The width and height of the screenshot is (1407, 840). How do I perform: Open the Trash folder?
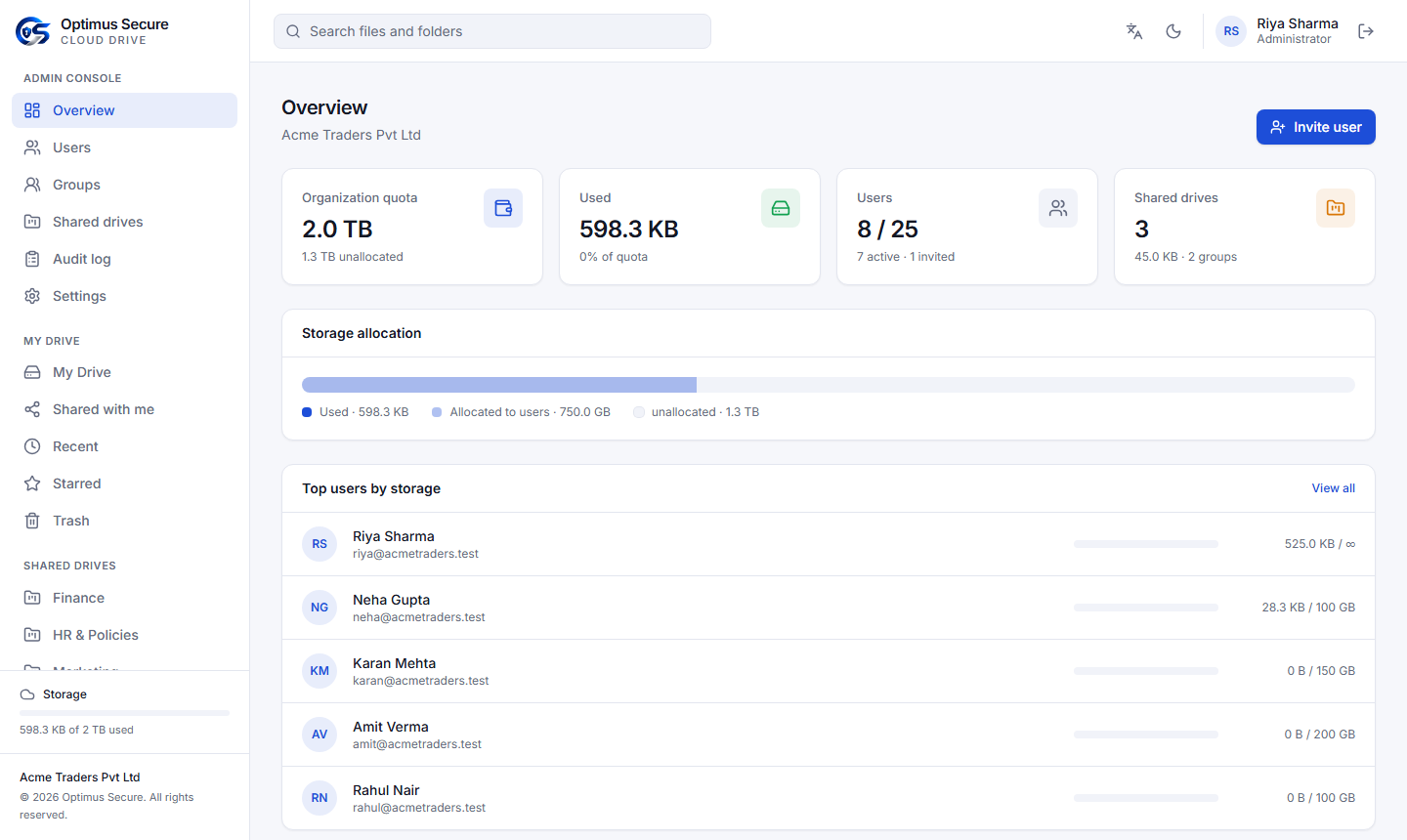pos(124,521)
